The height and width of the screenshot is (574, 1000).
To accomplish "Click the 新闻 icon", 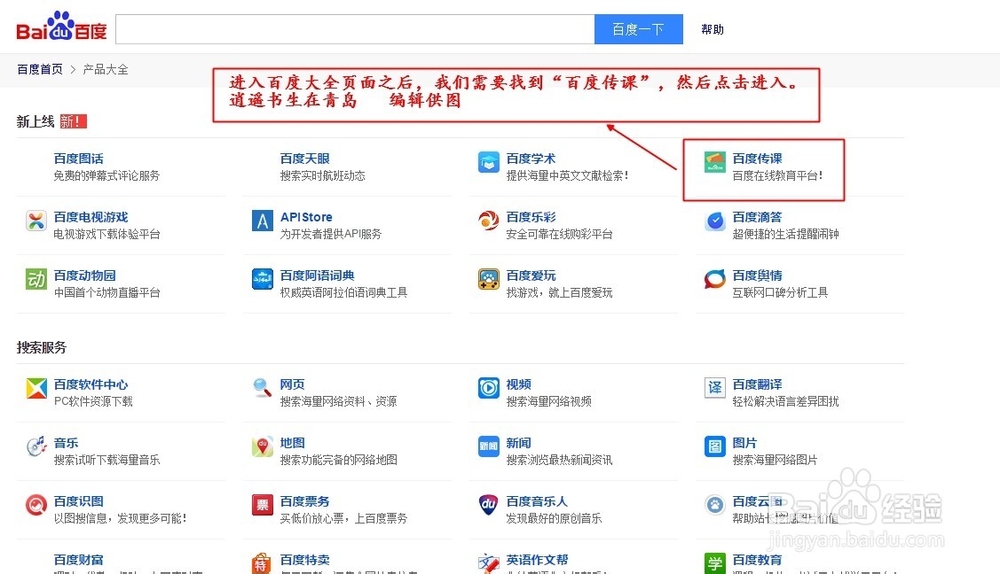I will click(x=489, y=446).
